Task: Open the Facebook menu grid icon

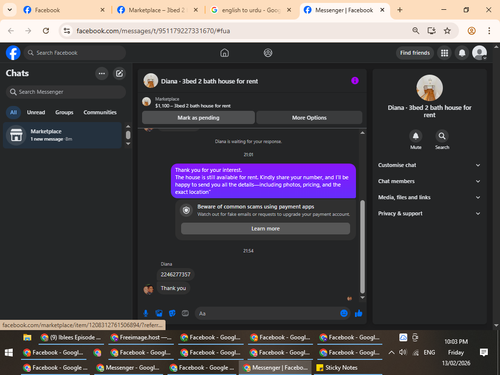Action: pyautogui.click(x=444, y=53)
